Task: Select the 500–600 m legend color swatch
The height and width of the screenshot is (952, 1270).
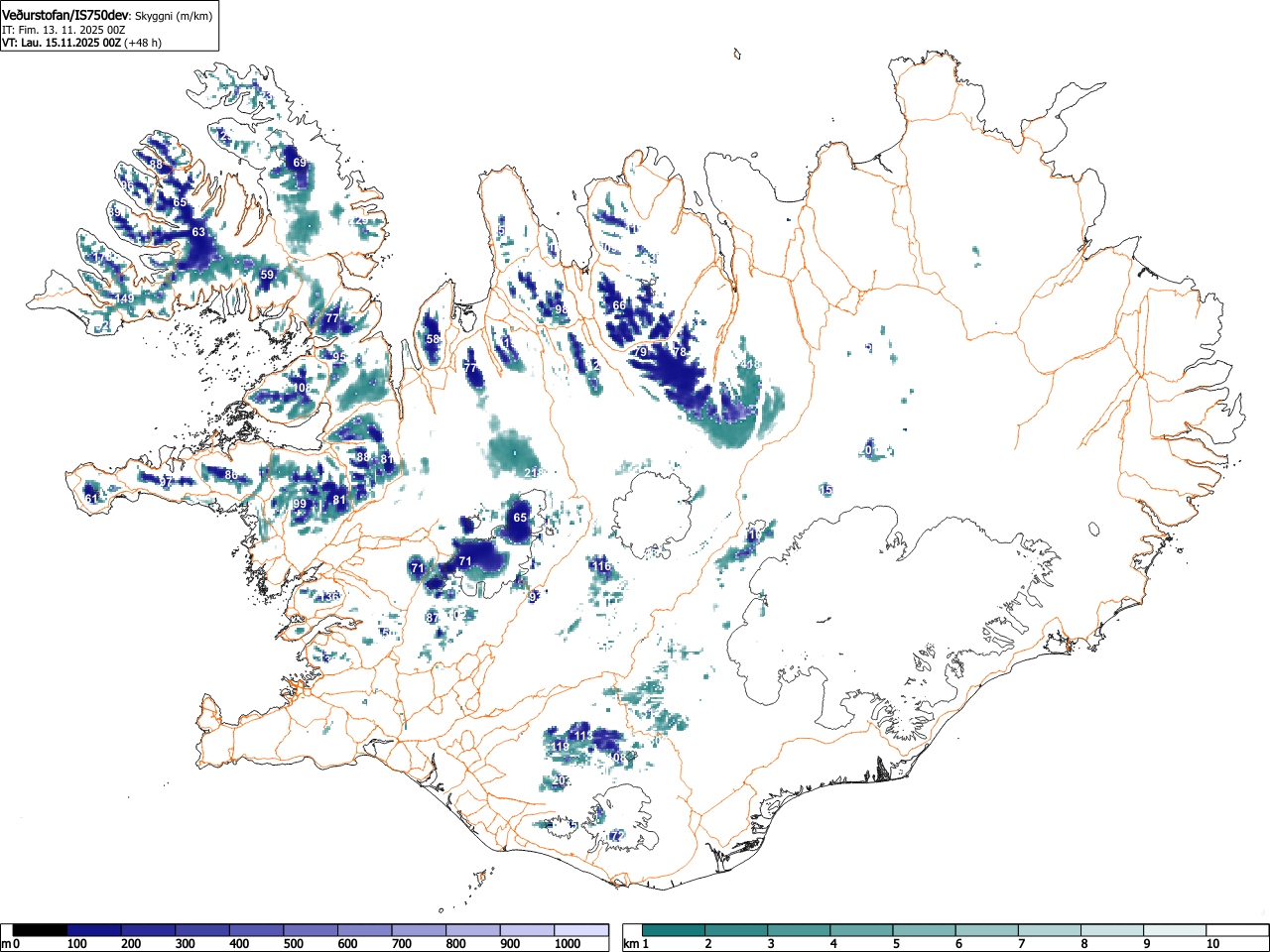Action: coord(311,930)
